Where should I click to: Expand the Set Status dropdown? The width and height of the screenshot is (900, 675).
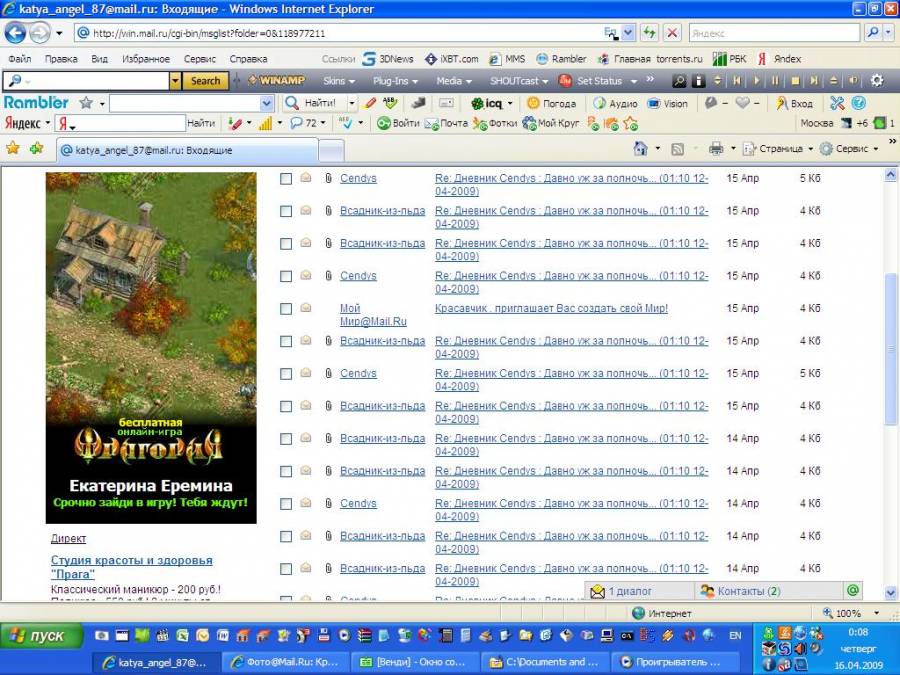(634, 82)
